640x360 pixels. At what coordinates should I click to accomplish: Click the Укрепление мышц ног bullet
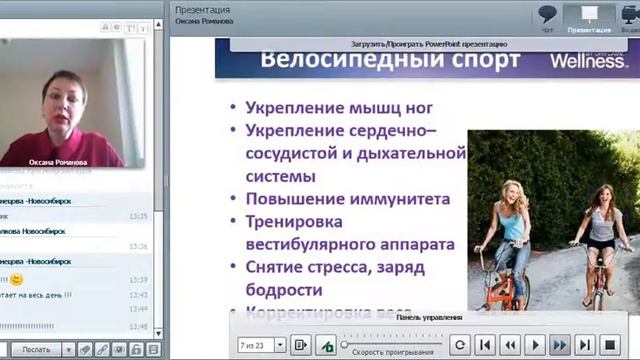pos(339,108)
